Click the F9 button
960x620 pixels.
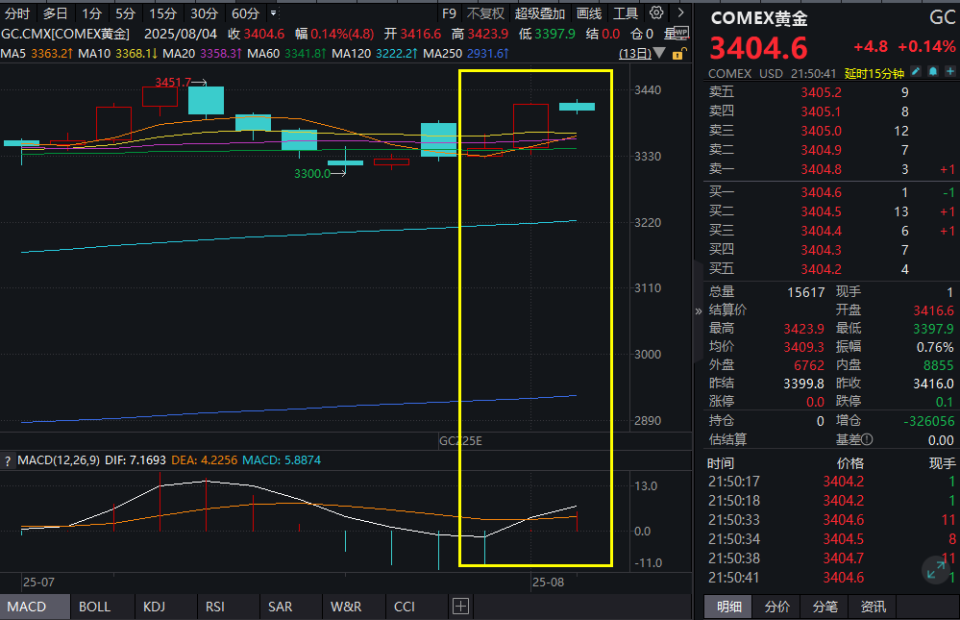[x=449, y=13]
